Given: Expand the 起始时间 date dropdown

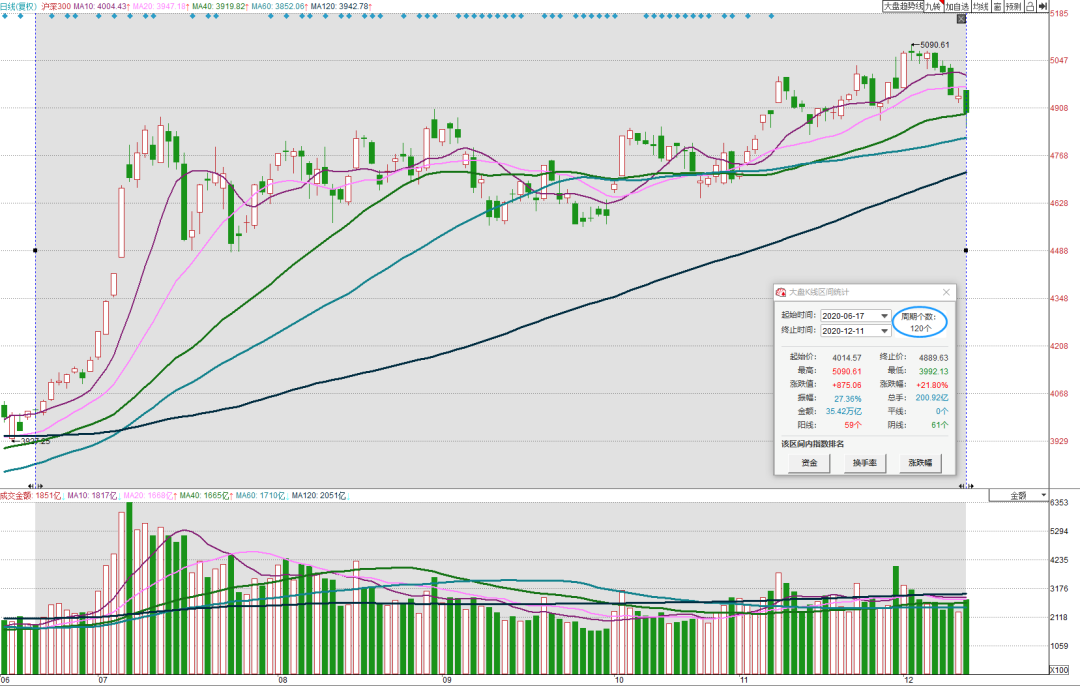Looking at the screenshot, I should point(884,315).
